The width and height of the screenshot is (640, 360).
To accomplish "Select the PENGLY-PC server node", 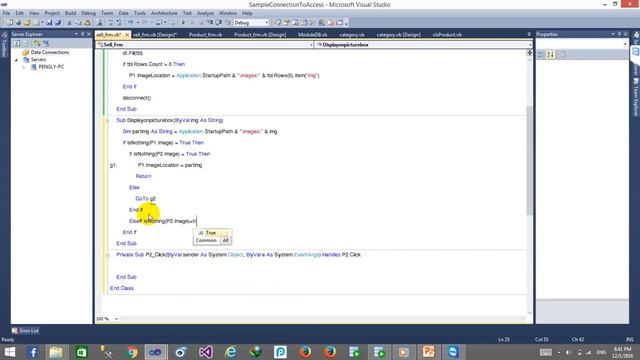I will pyautogui.click(x=51, y=67).
